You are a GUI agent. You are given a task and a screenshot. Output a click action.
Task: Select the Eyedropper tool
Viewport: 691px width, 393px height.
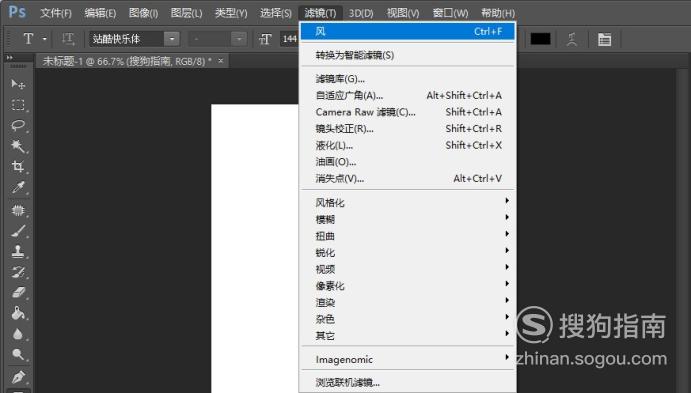tap(18, 187)
